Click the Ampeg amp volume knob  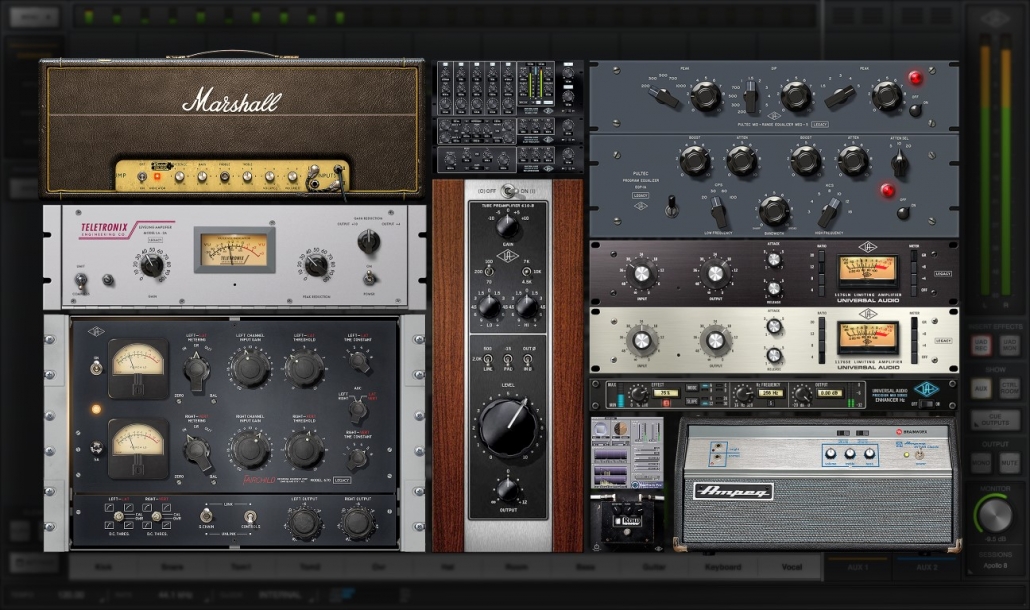click(830, 454)
